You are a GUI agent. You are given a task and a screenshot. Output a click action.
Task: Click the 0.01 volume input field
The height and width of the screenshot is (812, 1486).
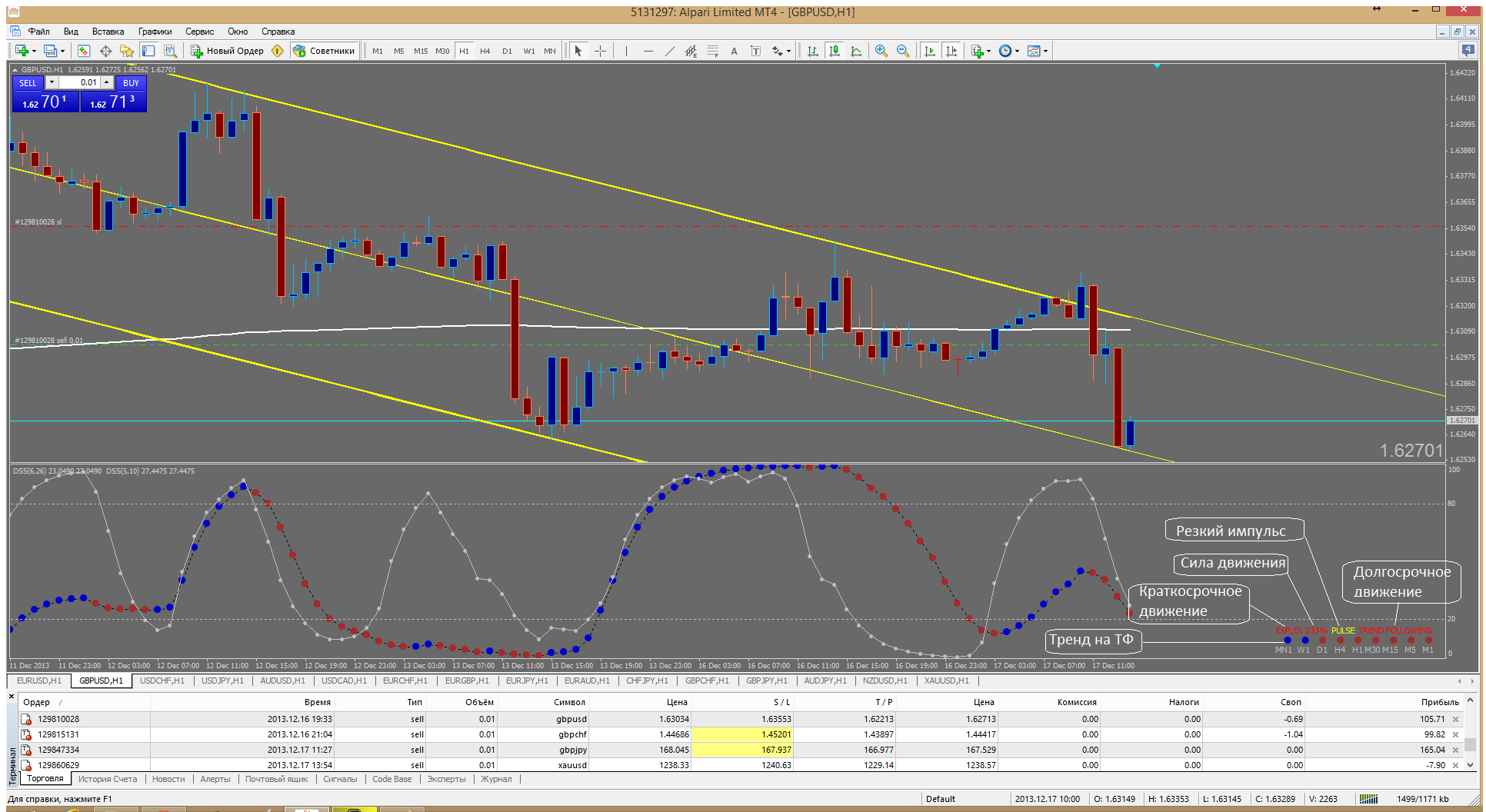pyautogui.click(x=80, y=83)
